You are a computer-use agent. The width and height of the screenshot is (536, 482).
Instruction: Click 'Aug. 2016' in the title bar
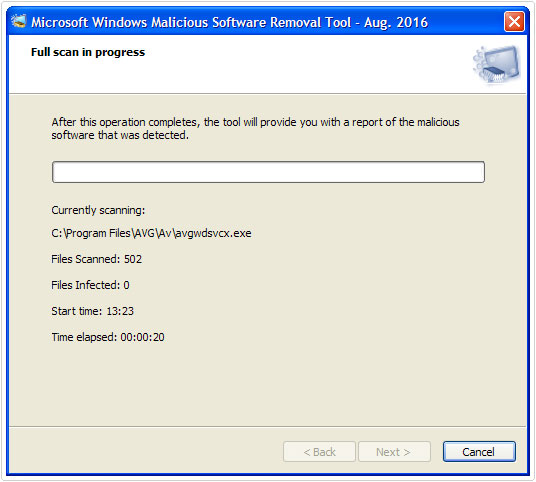pos(396,23)
